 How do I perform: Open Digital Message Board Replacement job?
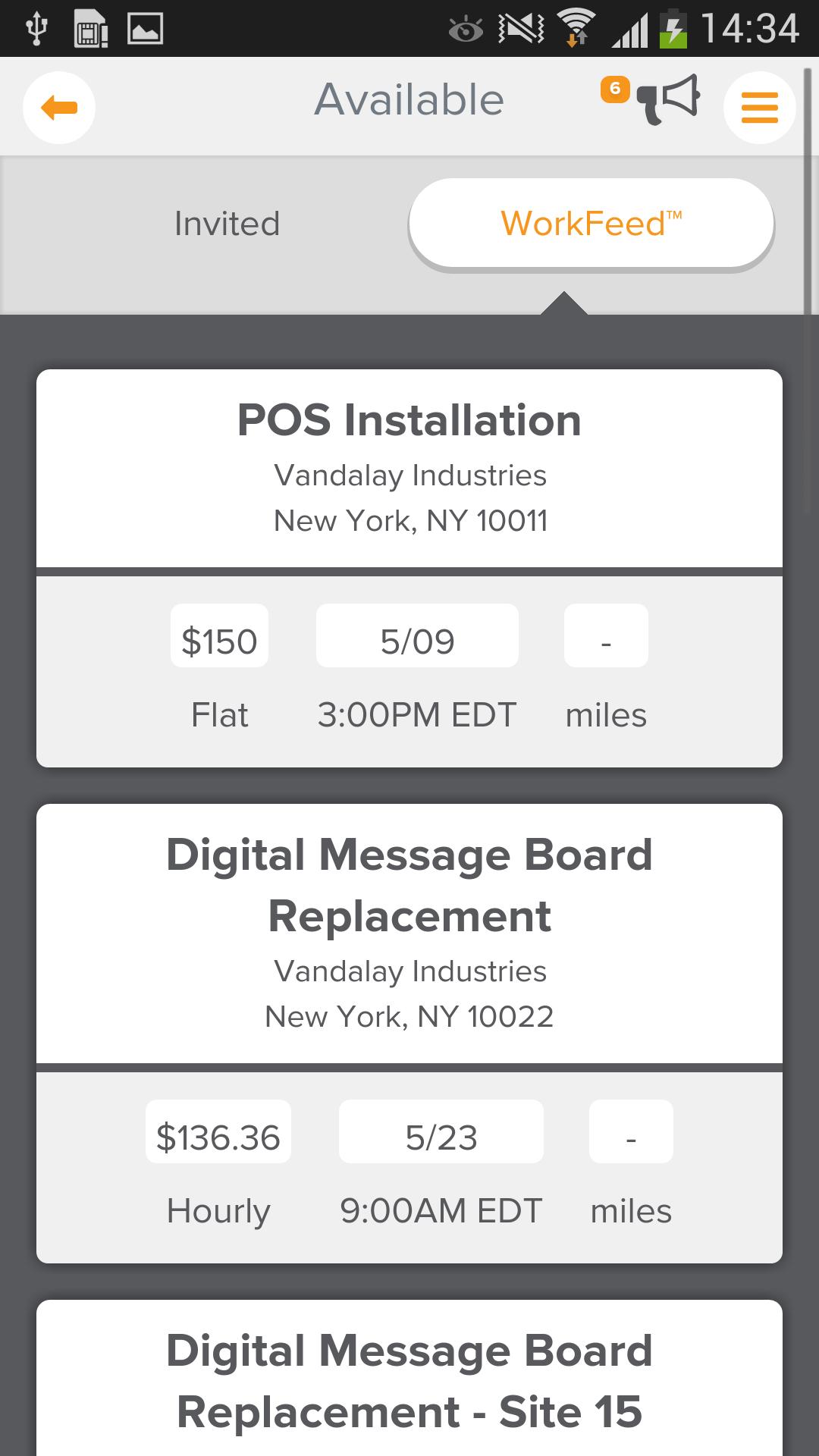click(409, 886)
